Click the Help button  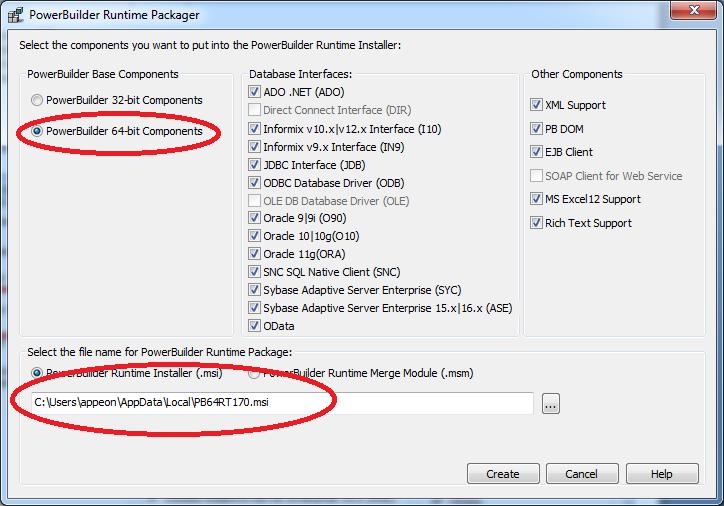tap(661, 474)
